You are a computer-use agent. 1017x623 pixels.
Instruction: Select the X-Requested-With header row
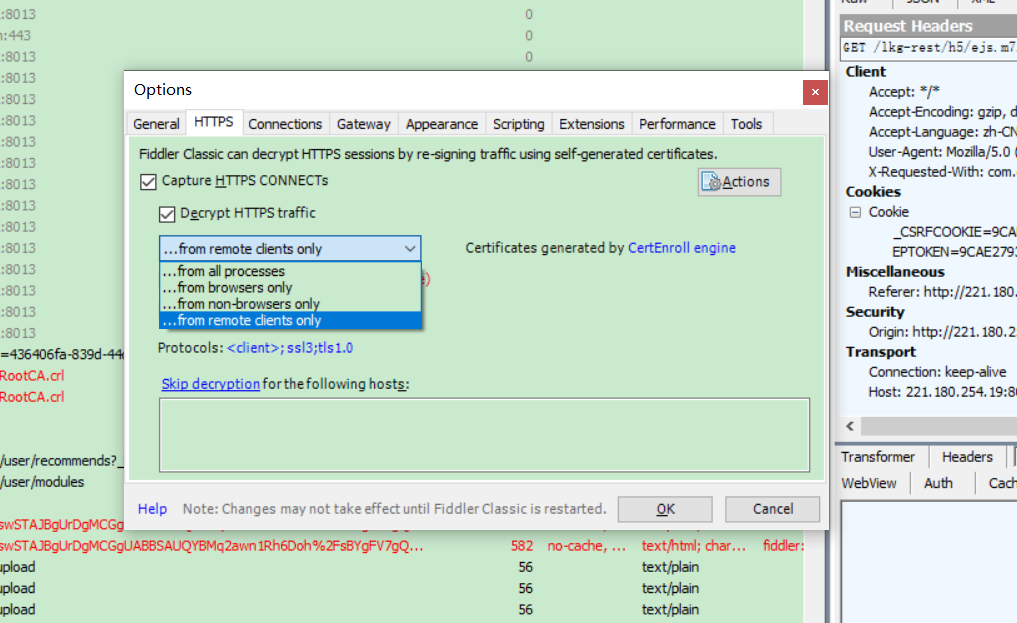click(942, 172)
